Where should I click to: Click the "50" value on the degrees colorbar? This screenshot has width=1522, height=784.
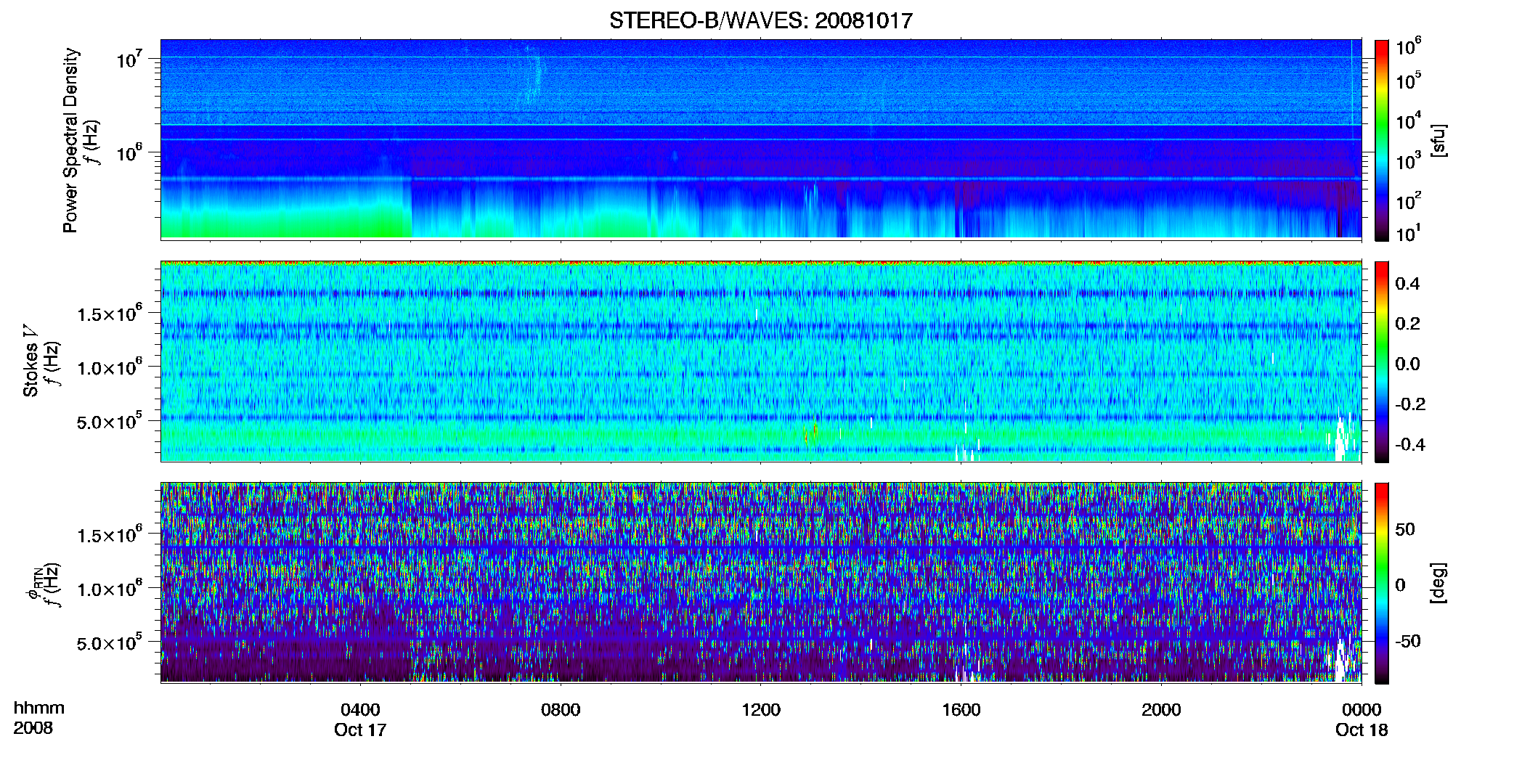coord(1405,529)
